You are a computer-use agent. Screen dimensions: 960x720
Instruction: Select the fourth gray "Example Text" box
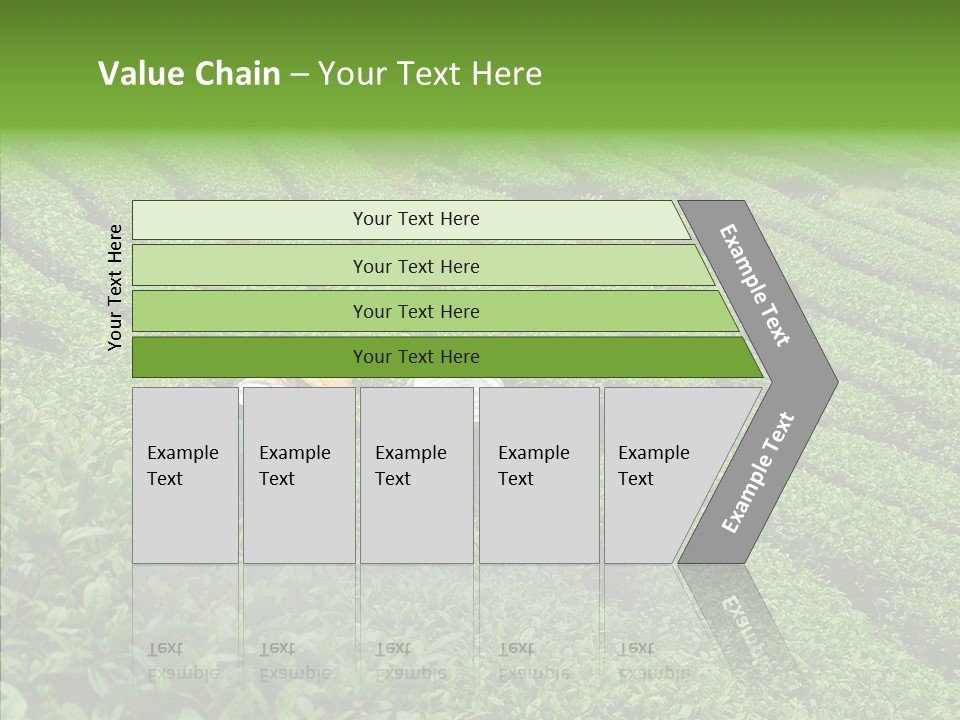pyautogui.click(x=537, y=474)
